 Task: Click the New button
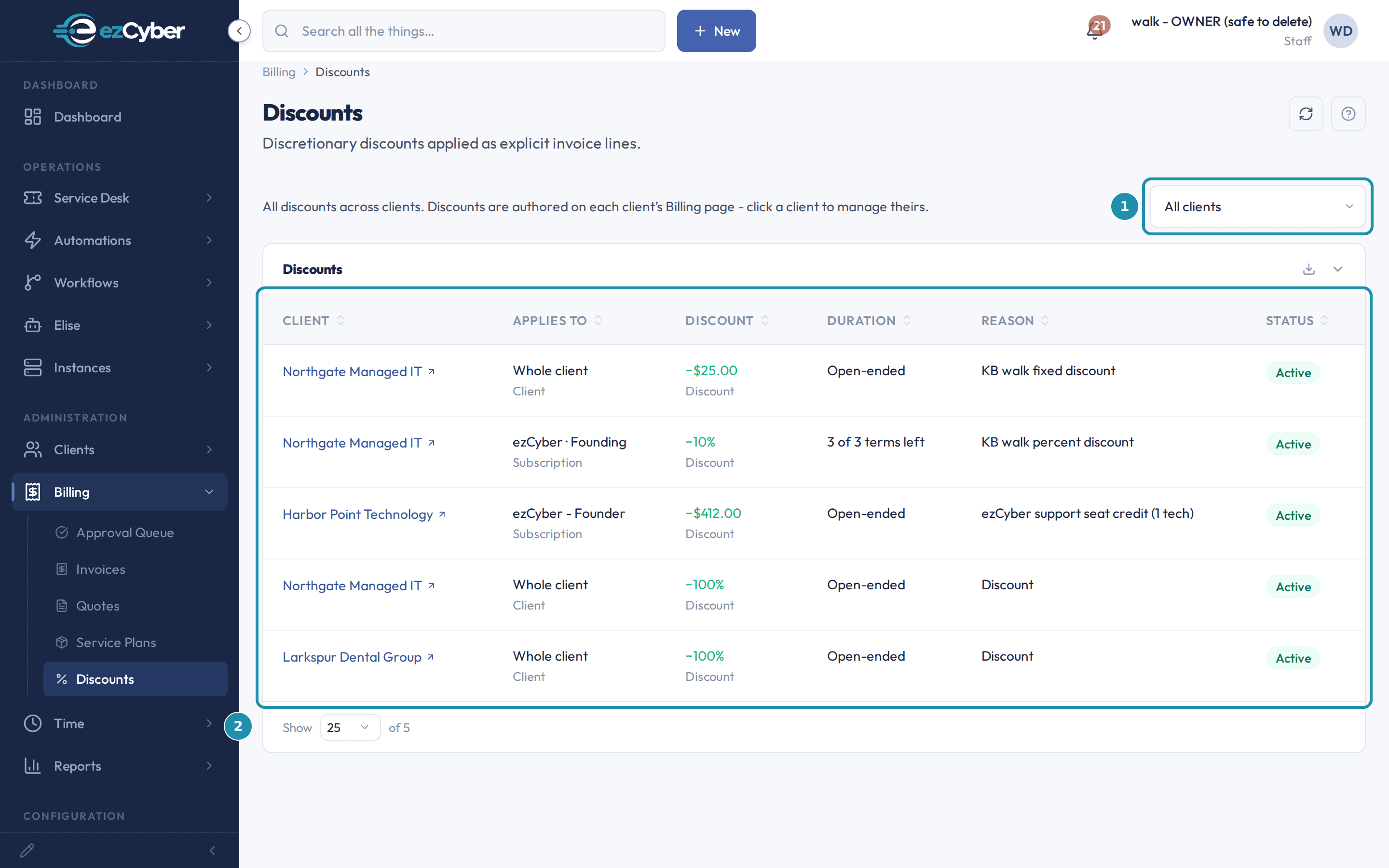pyautogui.click(x=716, y=31)
